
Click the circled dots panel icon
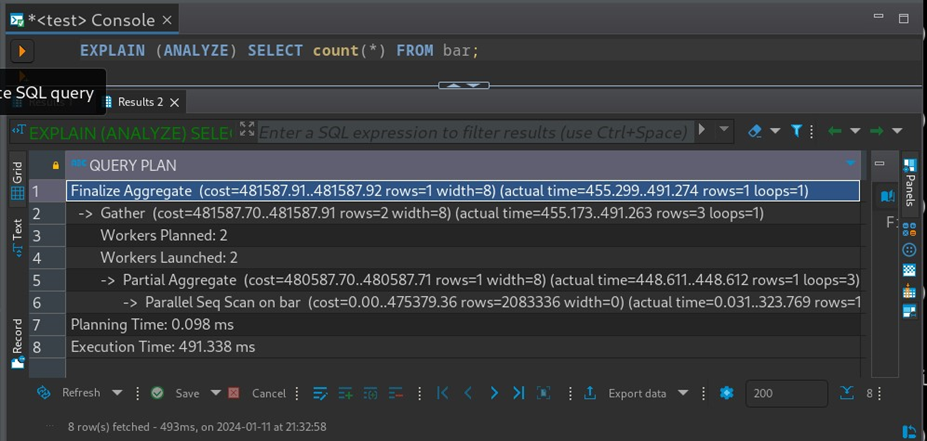[x=910, y=250]
